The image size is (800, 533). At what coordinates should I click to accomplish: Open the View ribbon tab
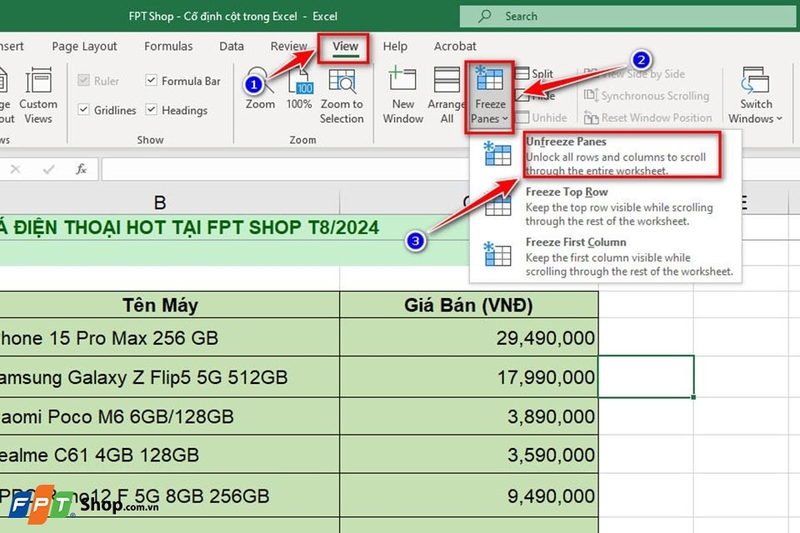coord(345,46)
